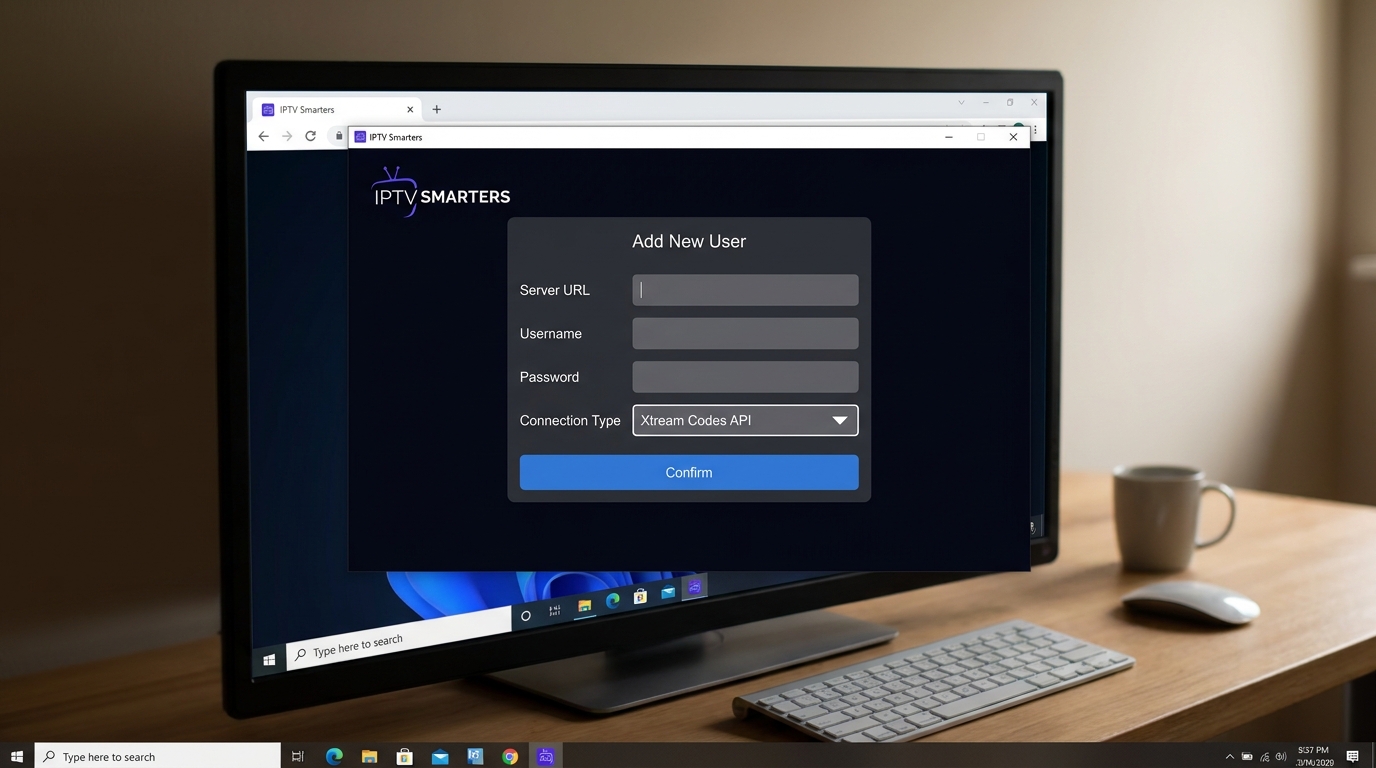Click the outer desktop Start button
Image resolution: width=1376 pixels, height=768 pixels.
pyautogui.click(x=16, y=756)
